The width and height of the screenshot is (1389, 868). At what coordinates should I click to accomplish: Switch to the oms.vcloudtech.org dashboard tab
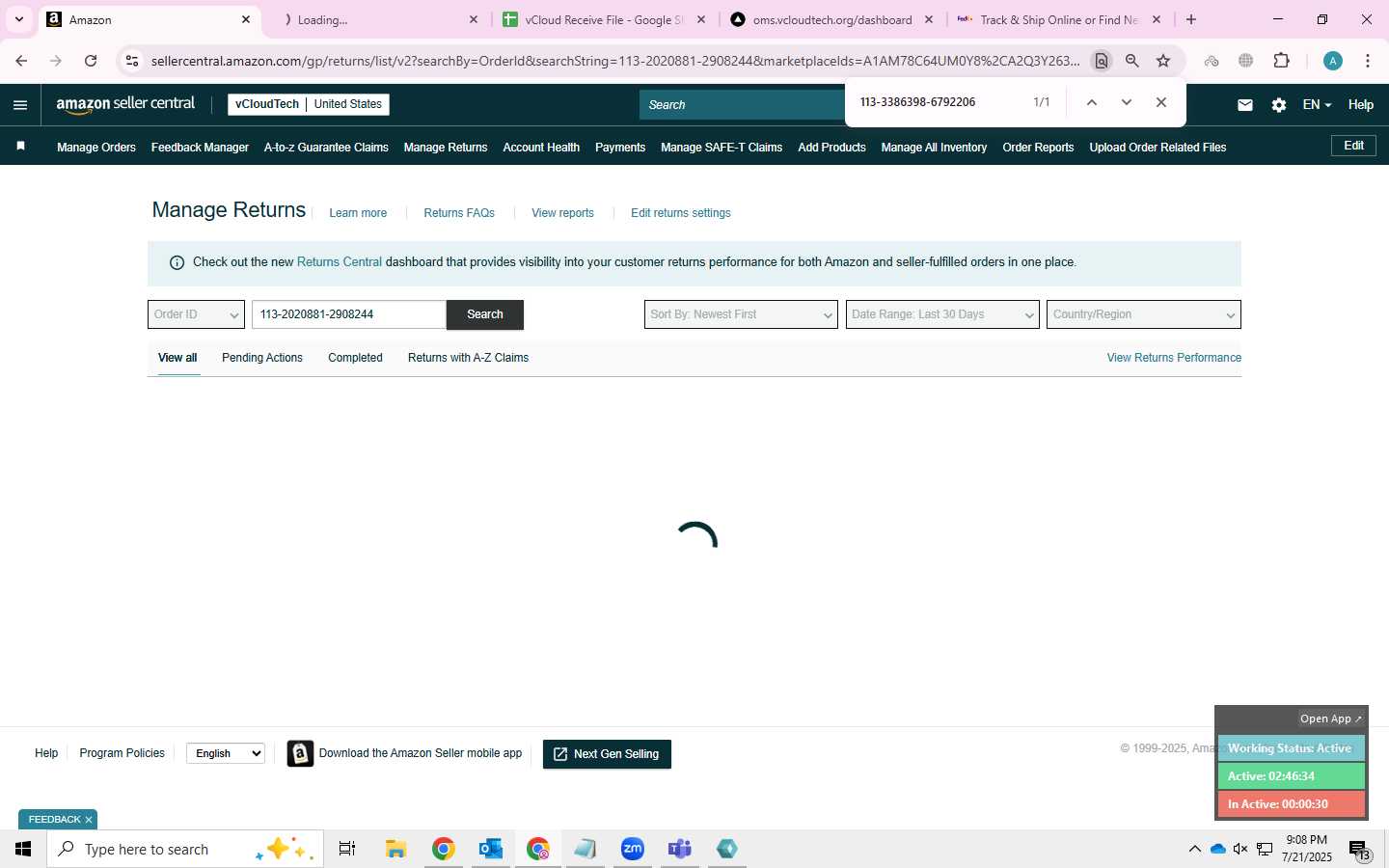(831, 19)
